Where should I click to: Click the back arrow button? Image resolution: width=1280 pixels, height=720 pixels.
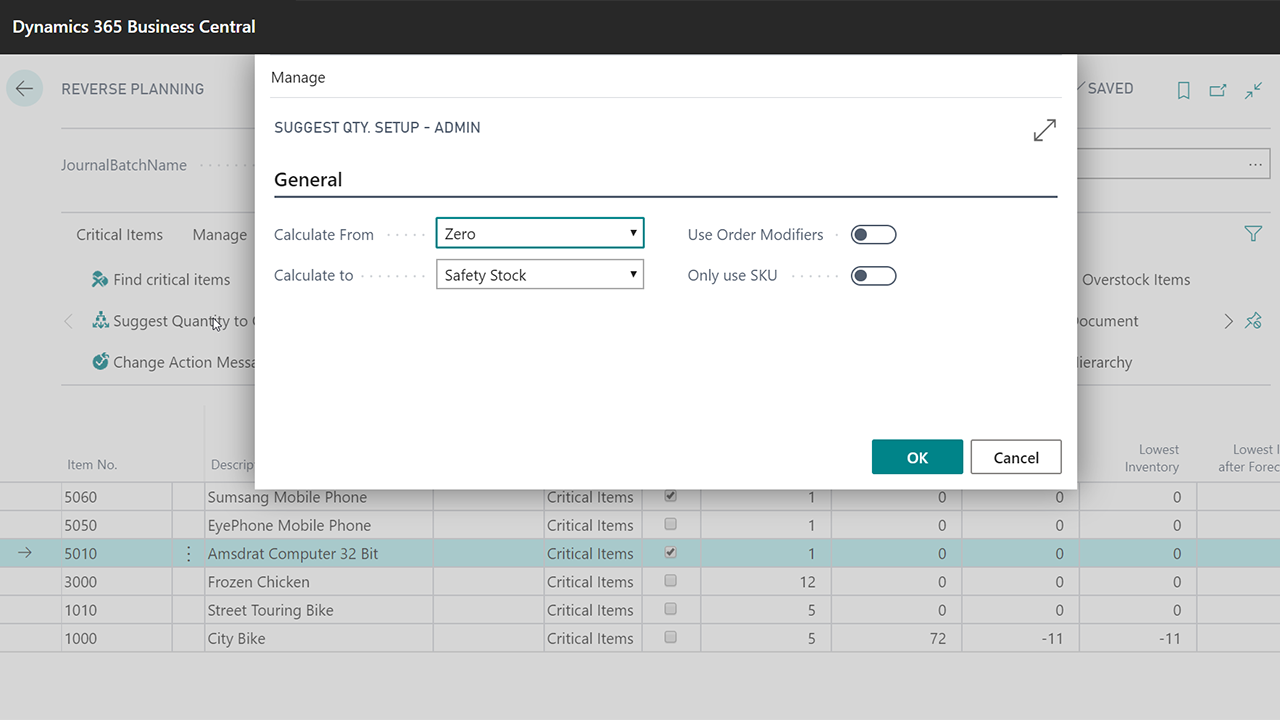[x=24, y=89]
